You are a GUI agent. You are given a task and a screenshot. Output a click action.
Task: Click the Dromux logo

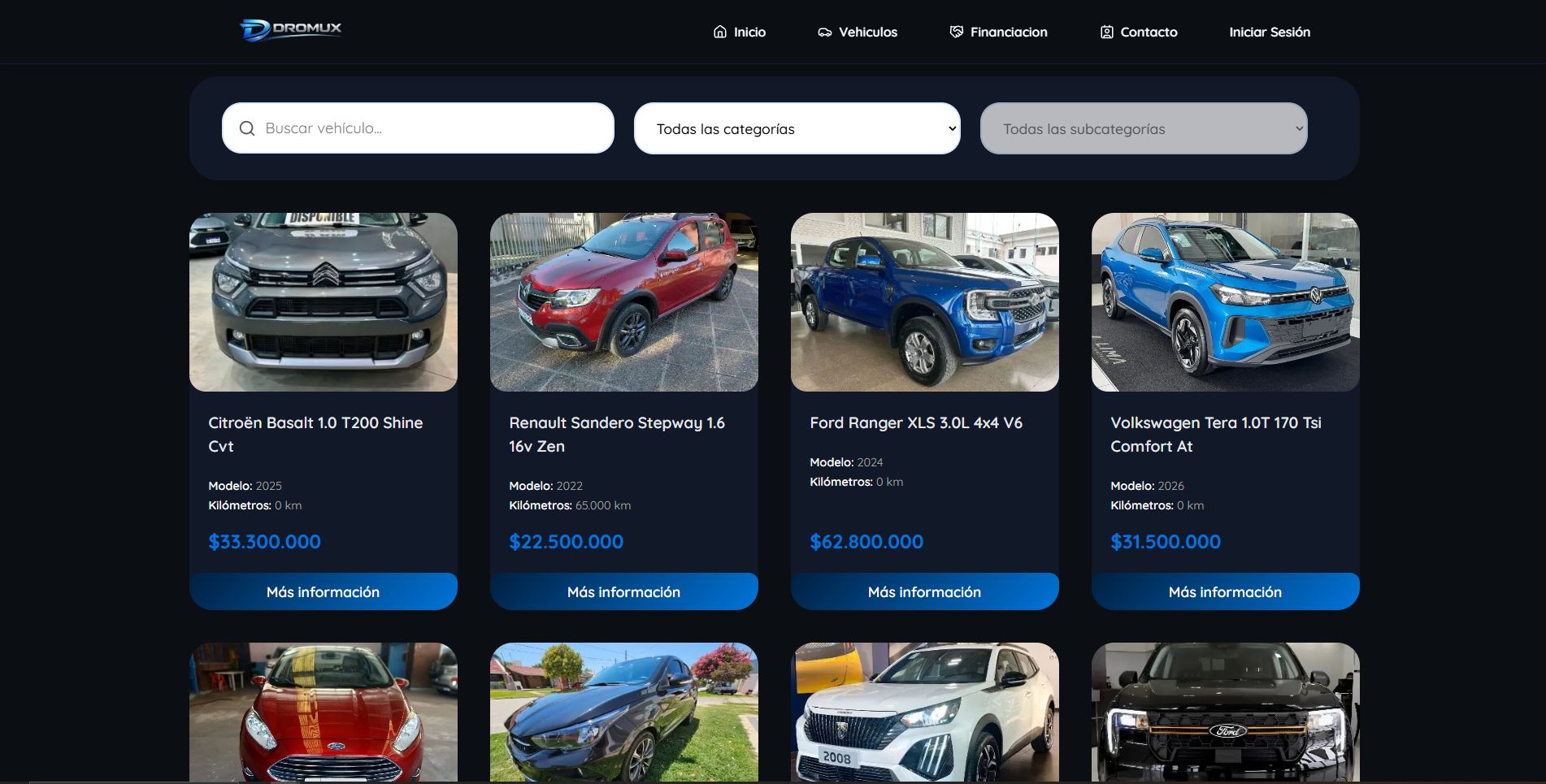(290, 30)
